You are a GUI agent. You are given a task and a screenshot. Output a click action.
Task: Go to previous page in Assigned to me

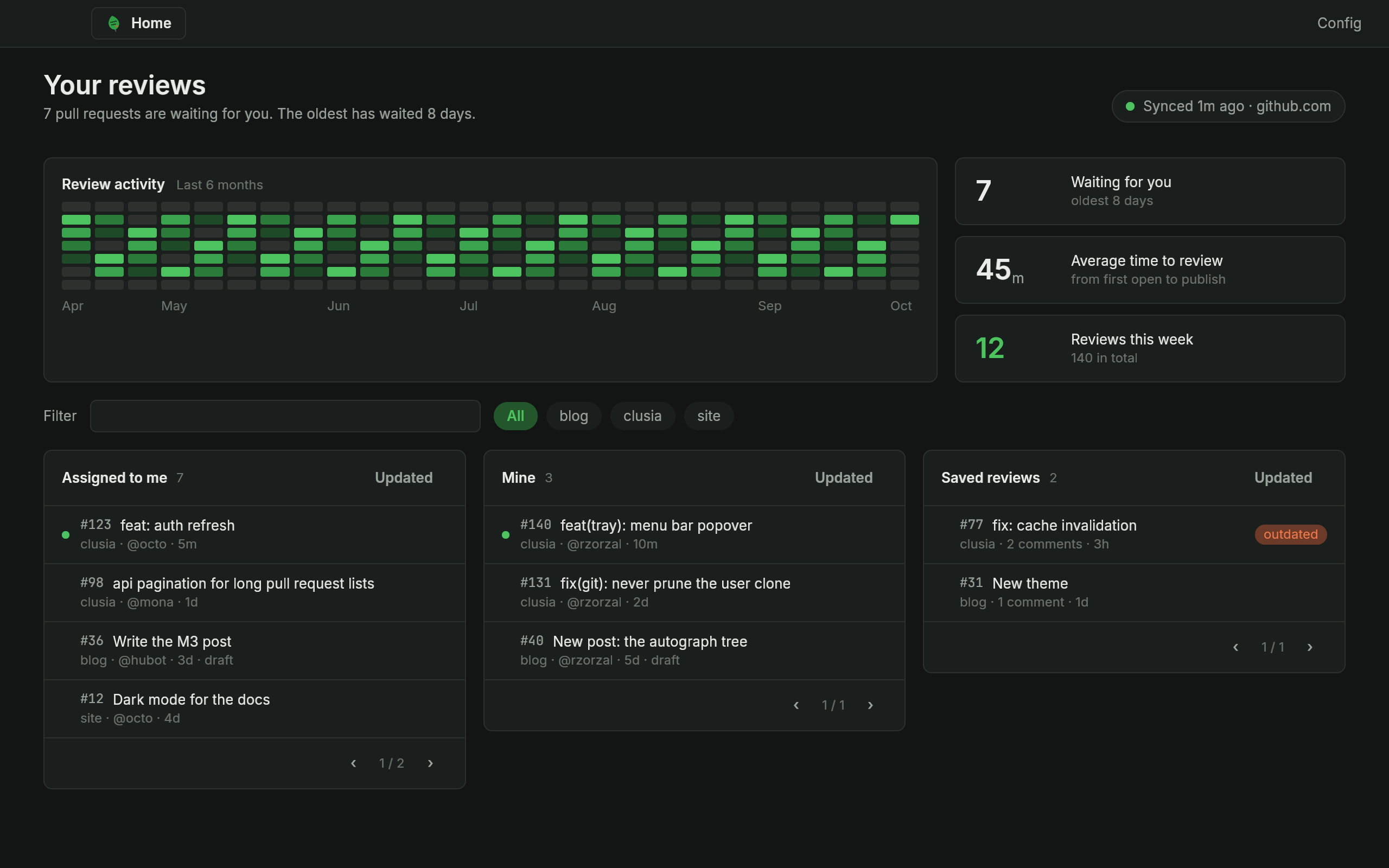click(354, 763)
